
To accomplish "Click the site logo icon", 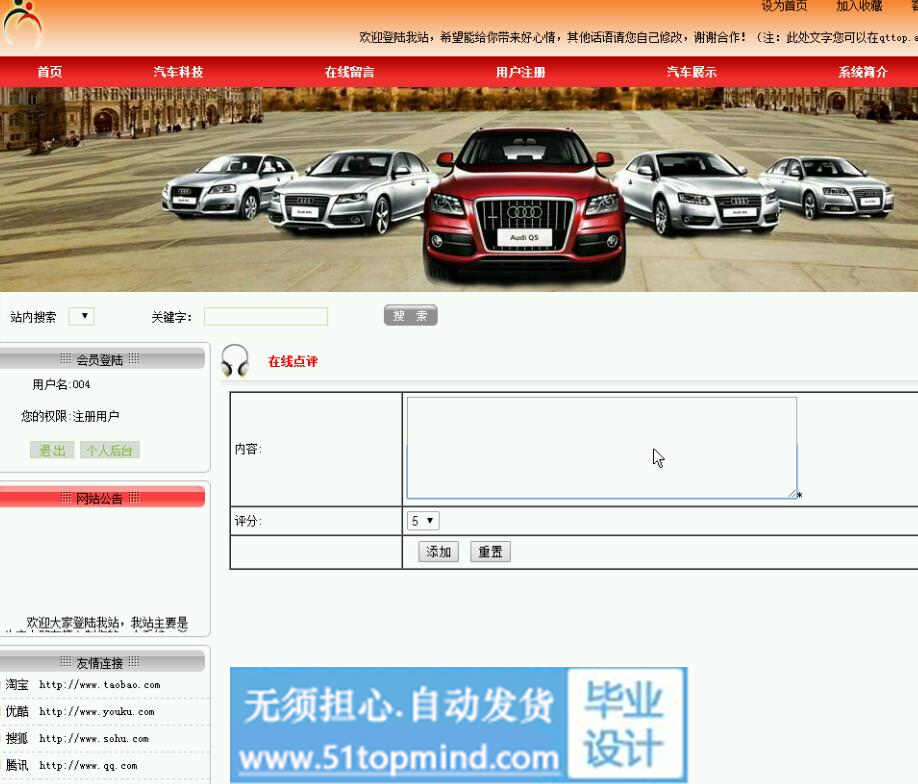I will (x=22, y=25).
